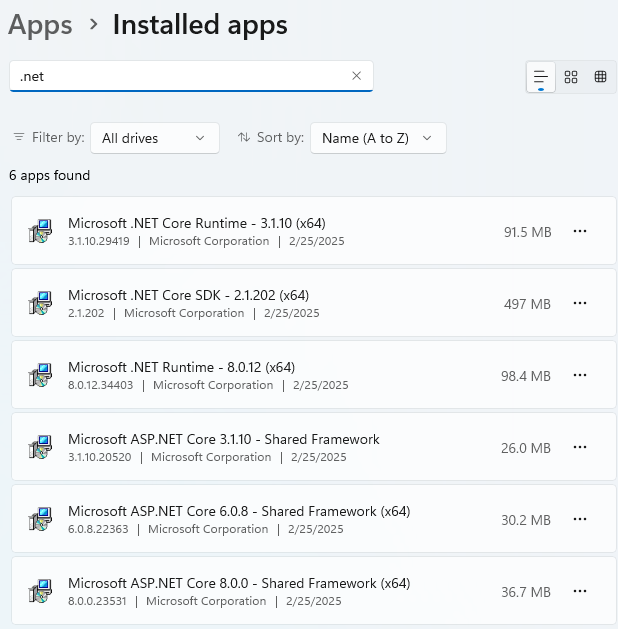Click the installer icon of .NET Runtime 8.0.12
Screen dimensions: 618x629
(40, 375)
